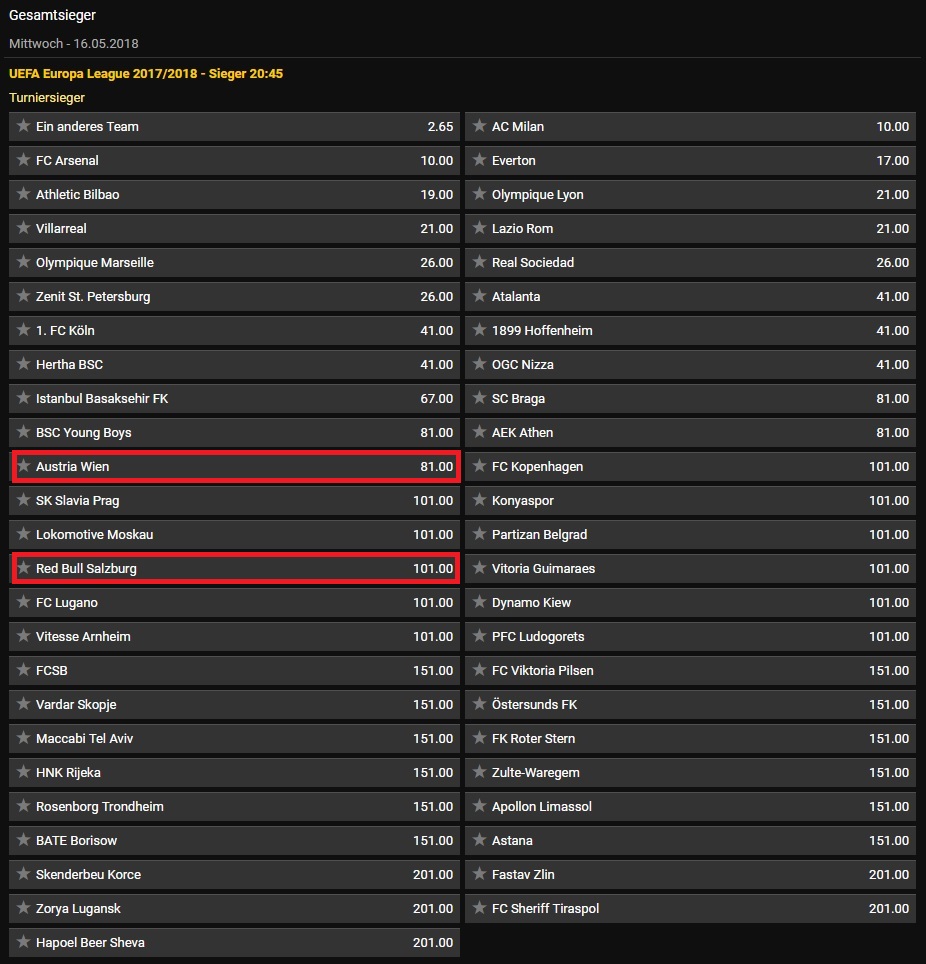Viewport: 926px width, 964px height.
Task: Star the Hapoel Beer Sheva entry
Action: tap(23, 942)
